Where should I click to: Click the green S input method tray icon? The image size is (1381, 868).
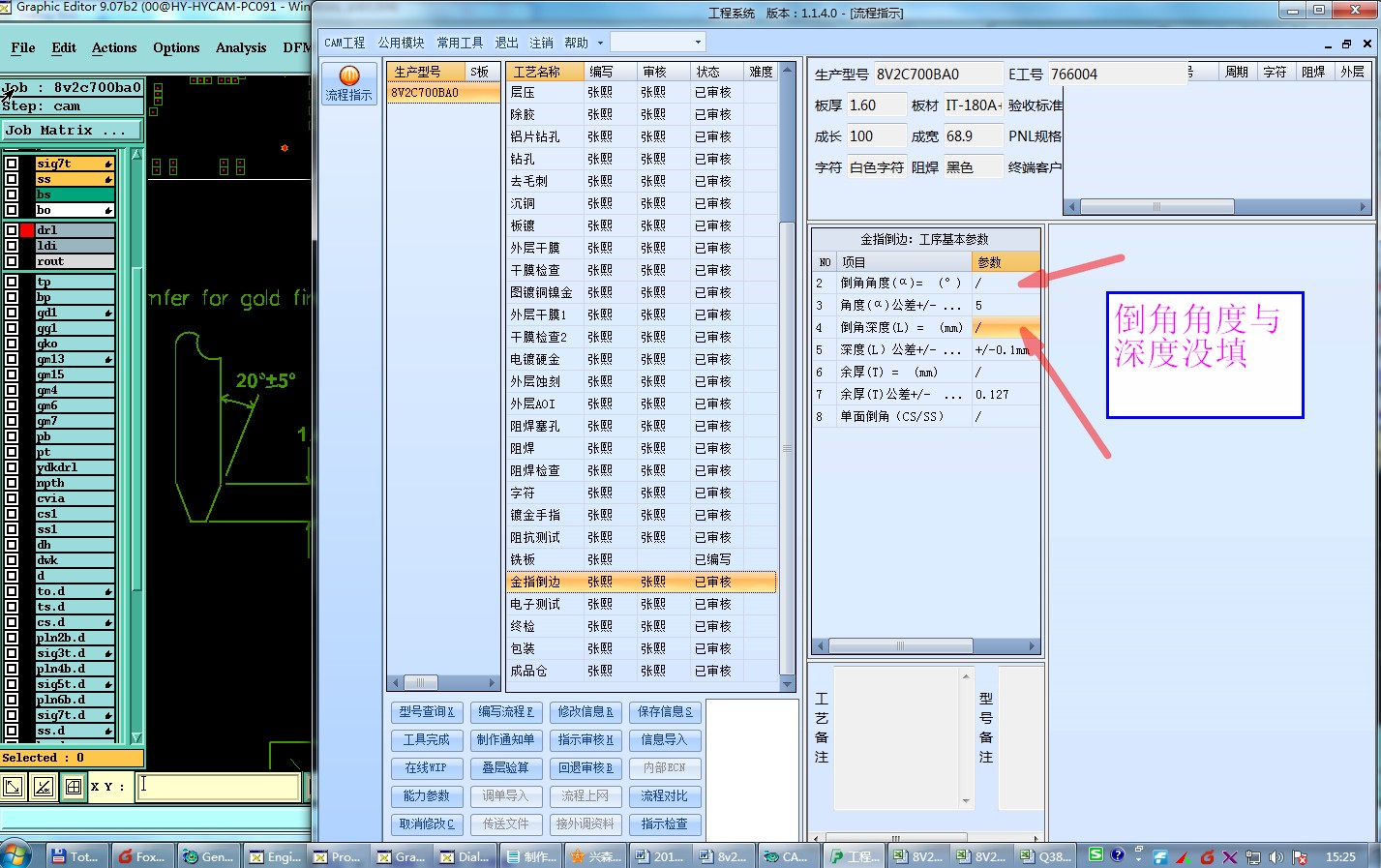[1096, 854]
